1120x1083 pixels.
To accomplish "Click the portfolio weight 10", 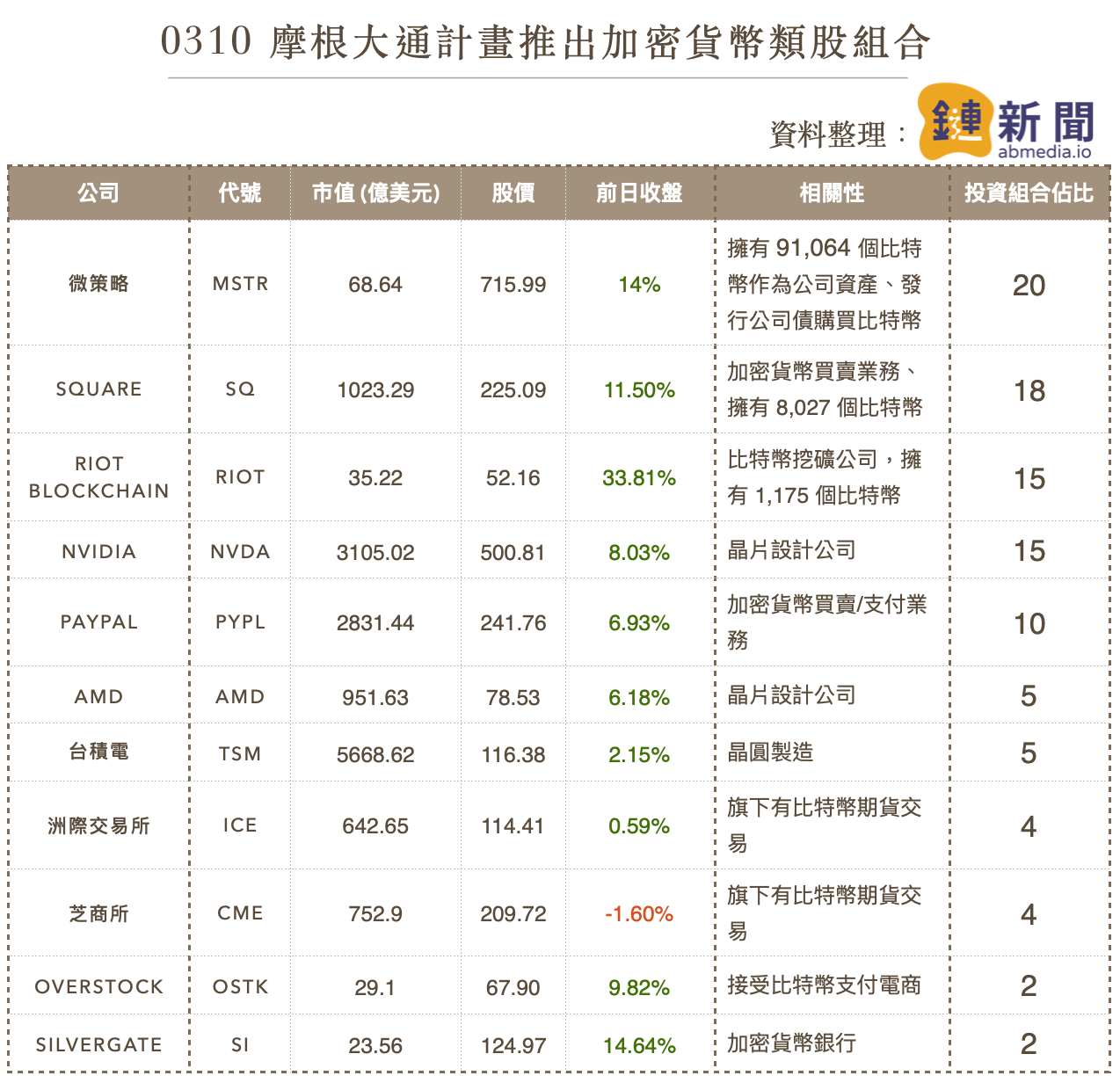I will pos(1029,624).
